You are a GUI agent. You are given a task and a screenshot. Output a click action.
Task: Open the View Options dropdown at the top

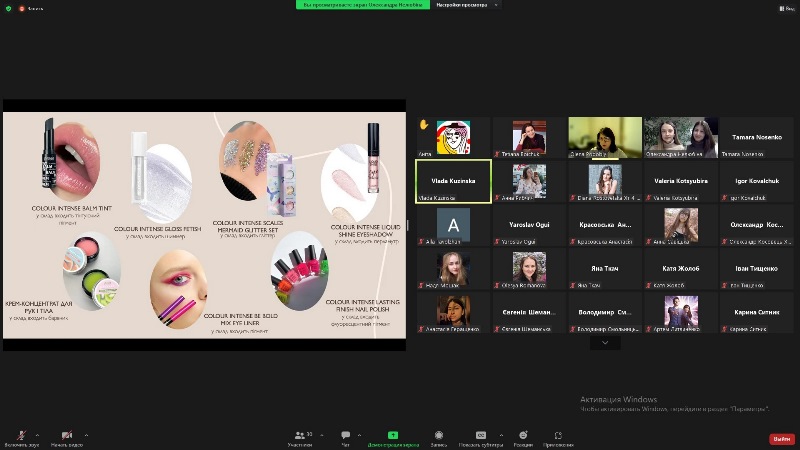coord(465,5)
